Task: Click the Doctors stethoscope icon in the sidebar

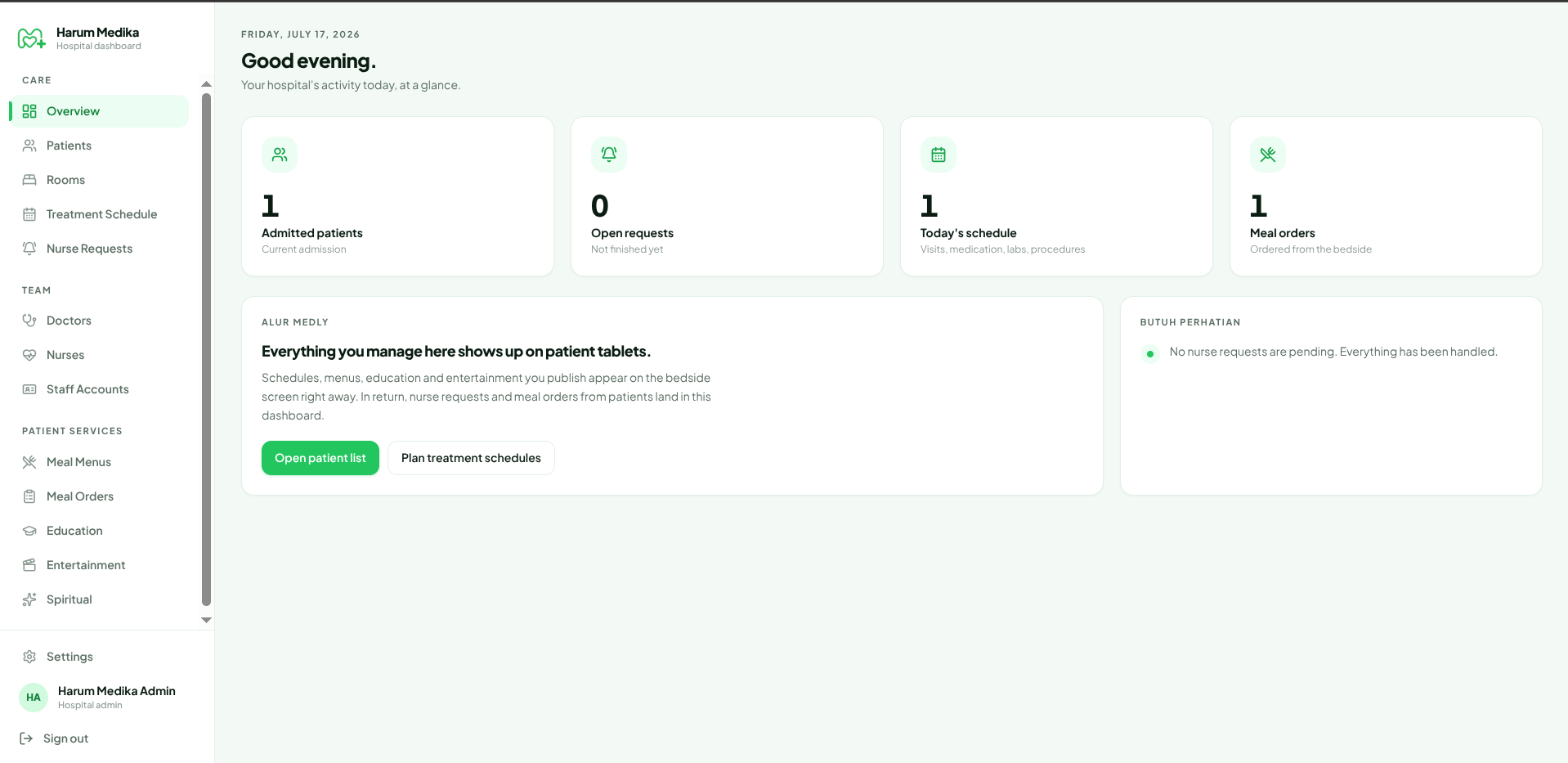Action: tap(29, 321)
